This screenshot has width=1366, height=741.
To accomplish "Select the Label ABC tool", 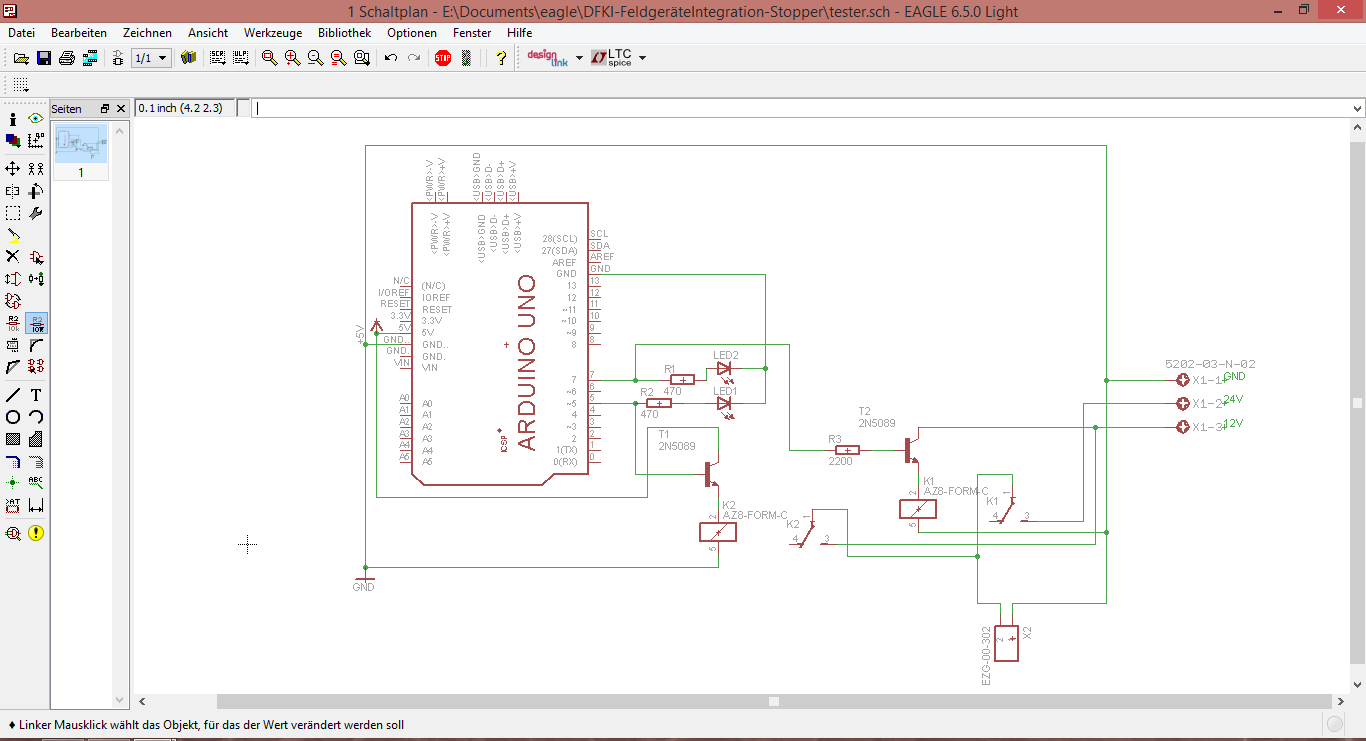I will [36, 483].
